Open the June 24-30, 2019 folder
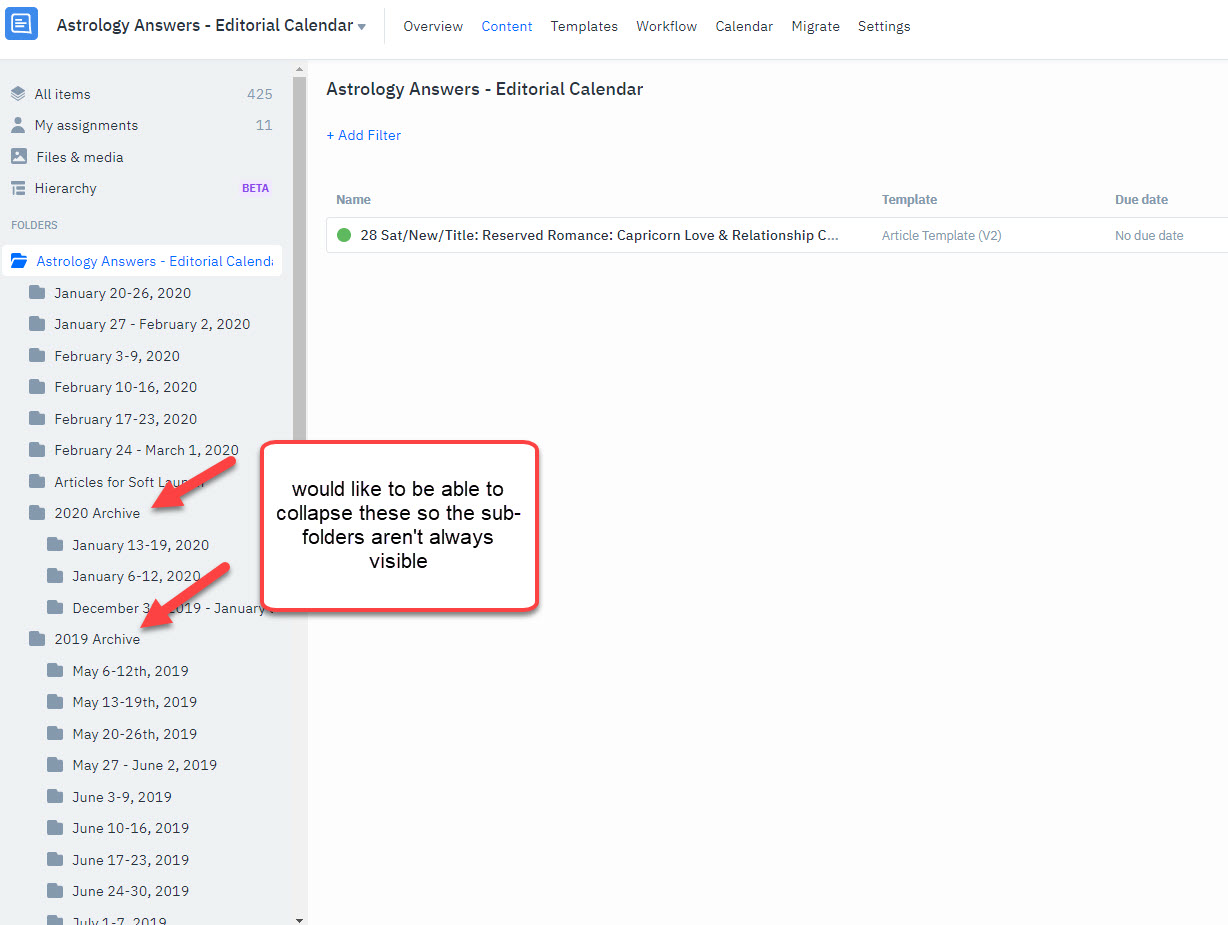This screenshot has width=1228, height=925. click(130, 891)
